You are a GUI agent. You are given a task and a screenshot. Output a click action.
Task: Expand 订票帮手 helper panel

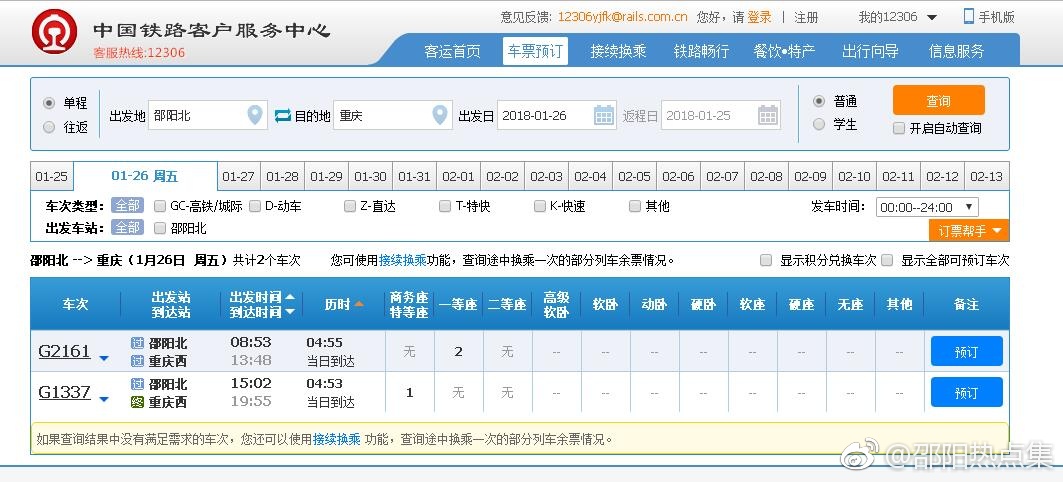click(969, 231)
